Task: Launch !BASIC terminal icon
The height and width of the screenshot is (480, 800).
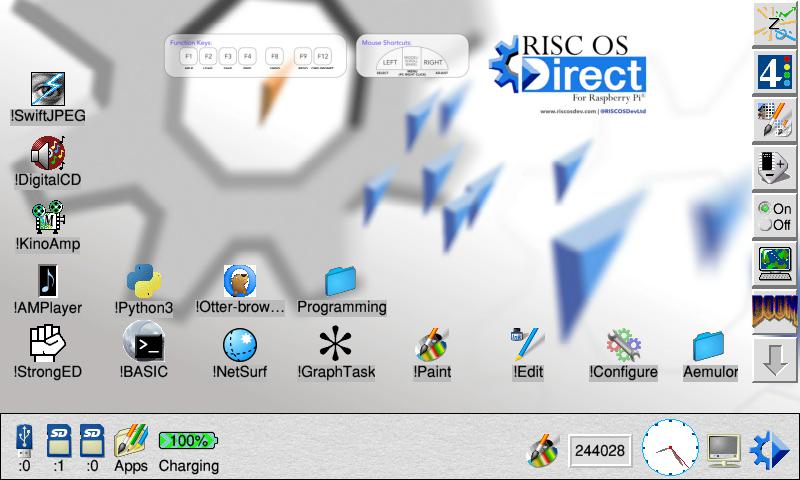Action: pyautogui.click(x=143, y=347)
